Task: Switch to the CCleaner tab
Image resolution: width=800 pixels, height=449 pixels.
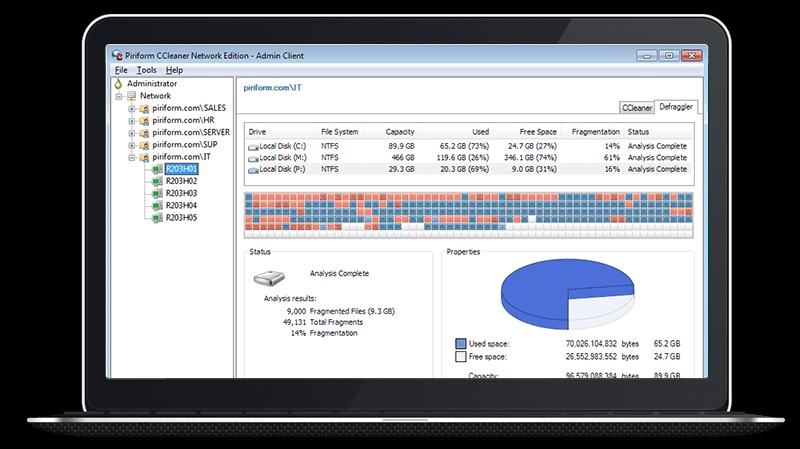Action: [x=637, y=108]
